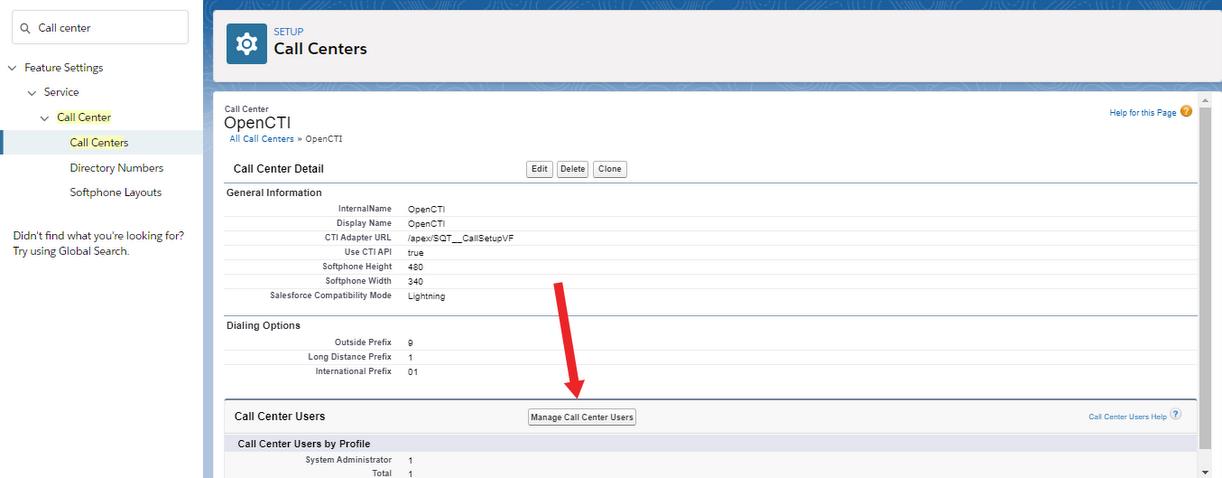
Task: Click the Dialing Options section heading
Action: point(264,325)
